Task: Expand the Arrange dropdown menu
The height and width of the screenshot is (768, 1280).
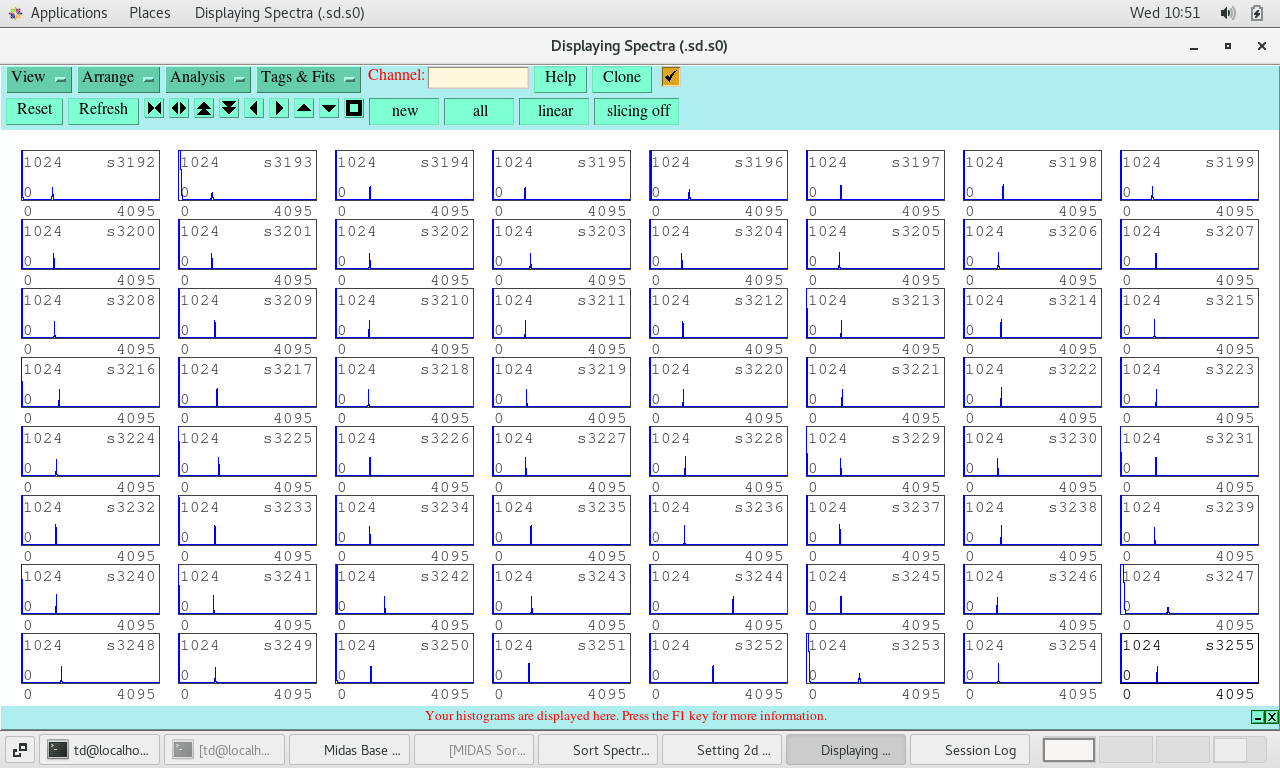Action: click(118, 78)
